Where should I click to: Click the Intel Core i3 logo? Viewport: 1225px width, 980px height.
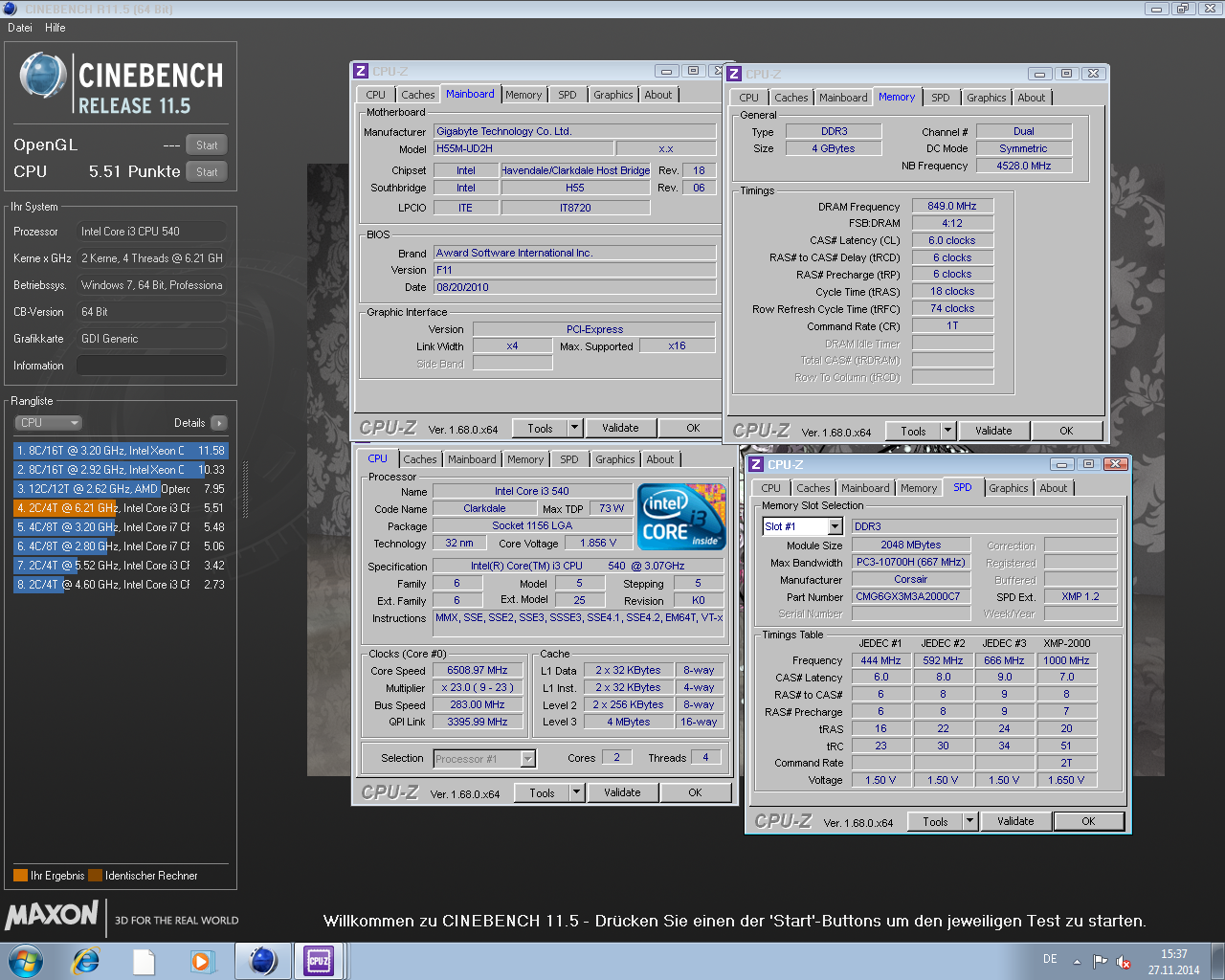point(681,517)
